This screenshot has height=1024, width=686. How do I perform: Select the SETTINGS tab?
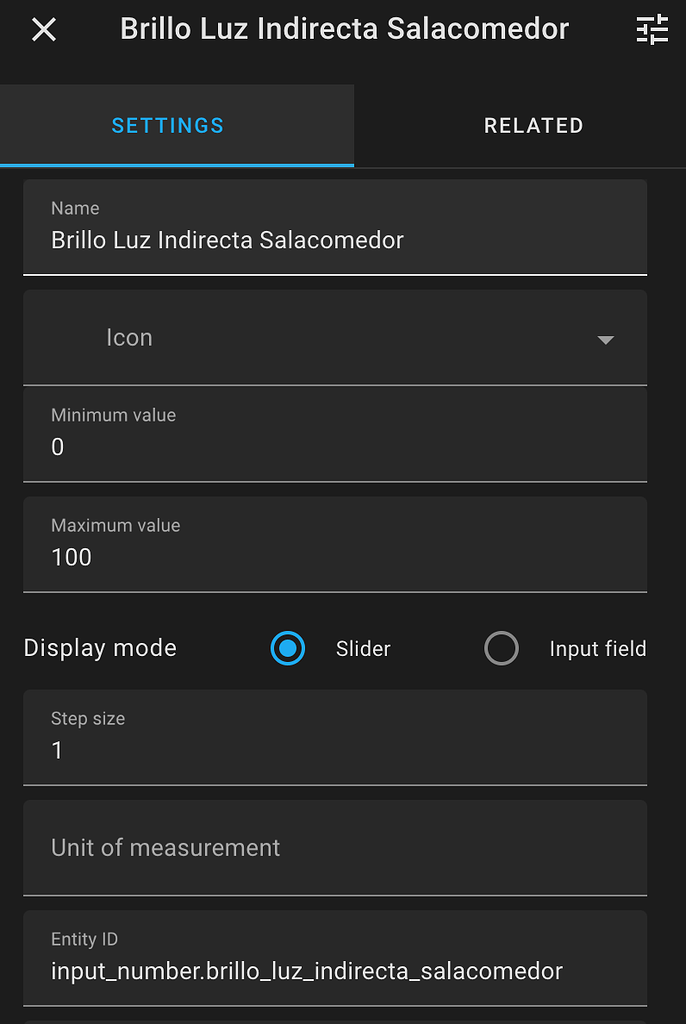point(167,125)
